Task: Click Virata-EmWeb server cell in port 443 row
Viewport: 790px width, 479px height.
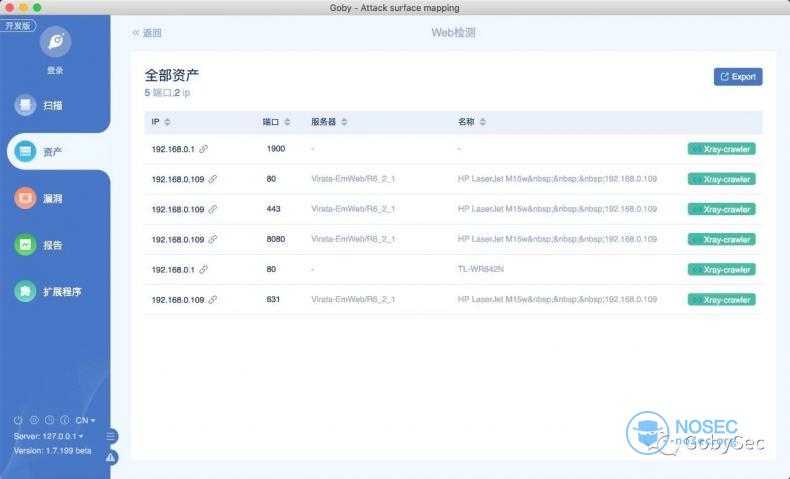Action: point(353,210)
